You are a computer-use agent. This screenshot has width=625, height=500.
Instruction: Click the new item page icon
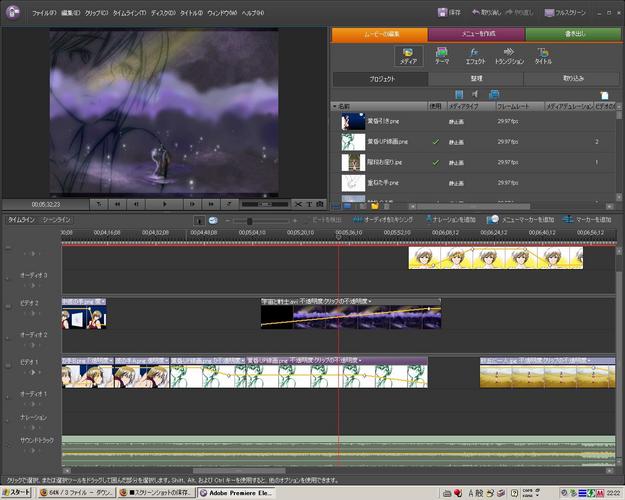coord(604,95)
